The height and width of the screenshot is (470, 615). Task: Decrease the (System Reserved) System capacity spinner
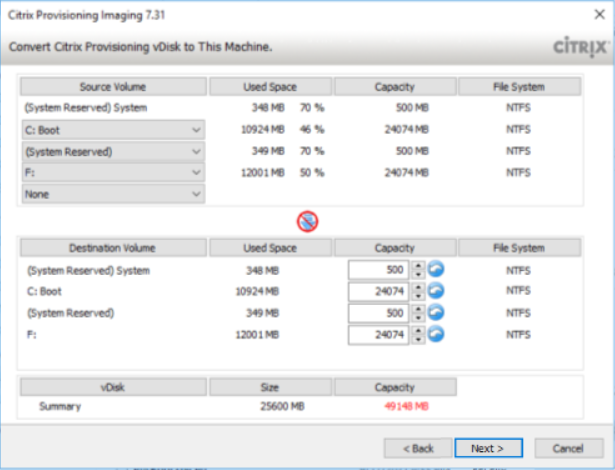418,274
